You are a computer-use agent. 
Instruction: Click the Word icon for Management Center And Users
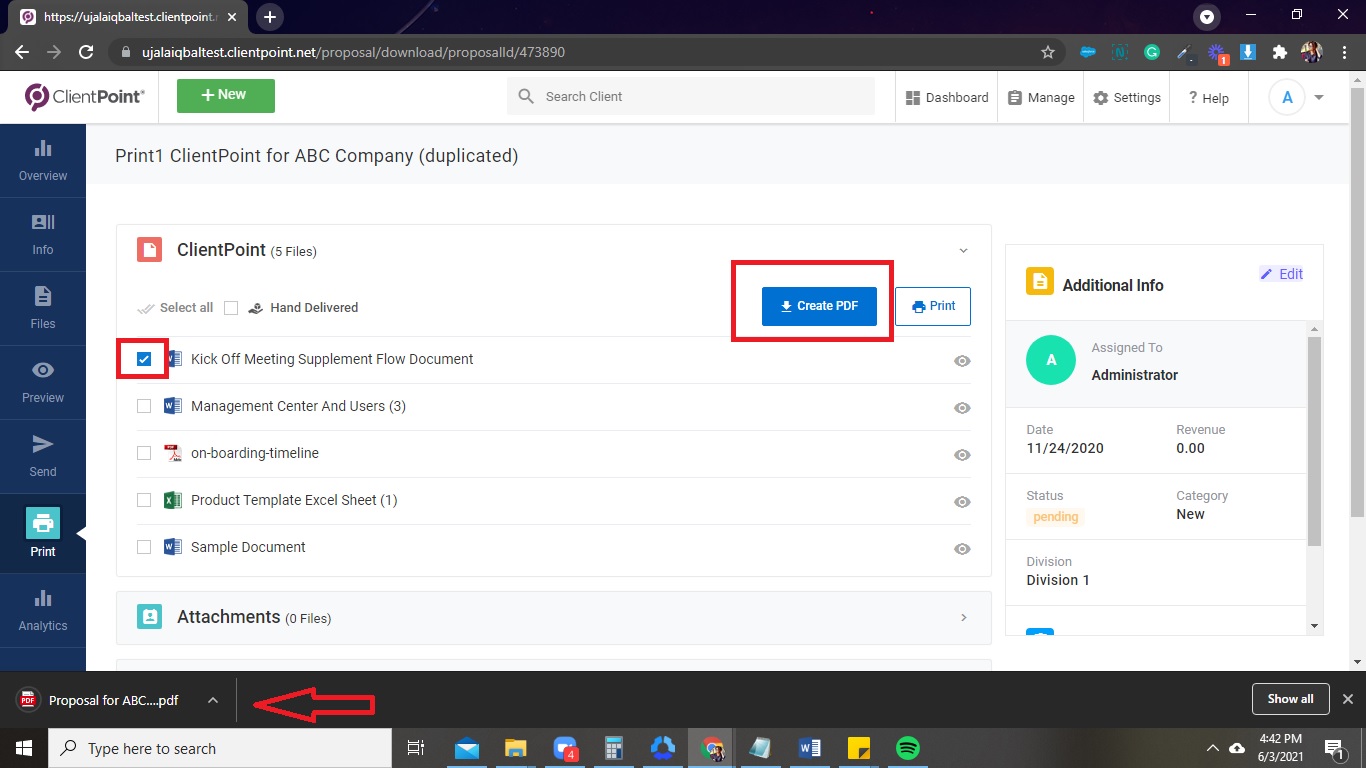click(173, 406)
